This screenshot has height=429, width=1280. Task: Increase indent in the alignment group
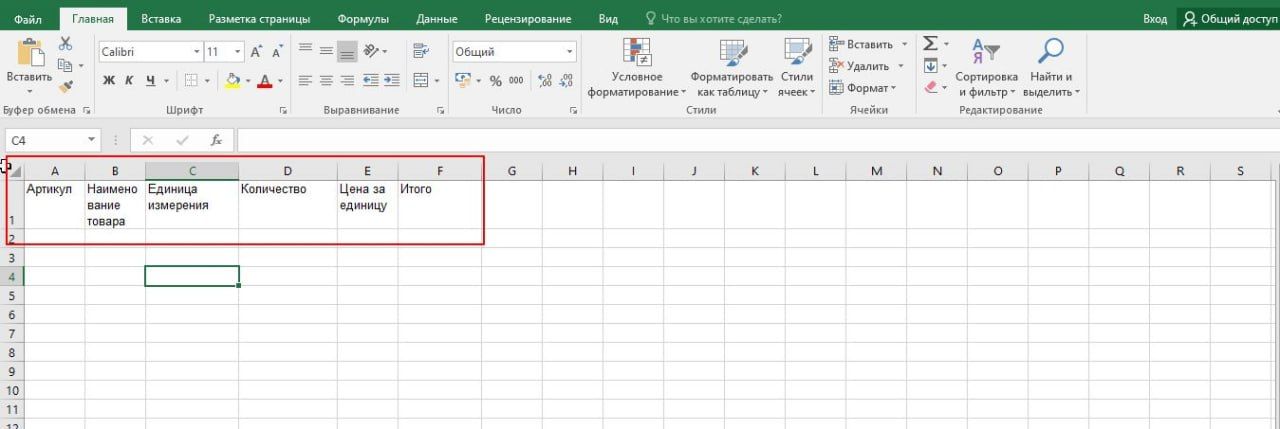click(x=390, y=81)
